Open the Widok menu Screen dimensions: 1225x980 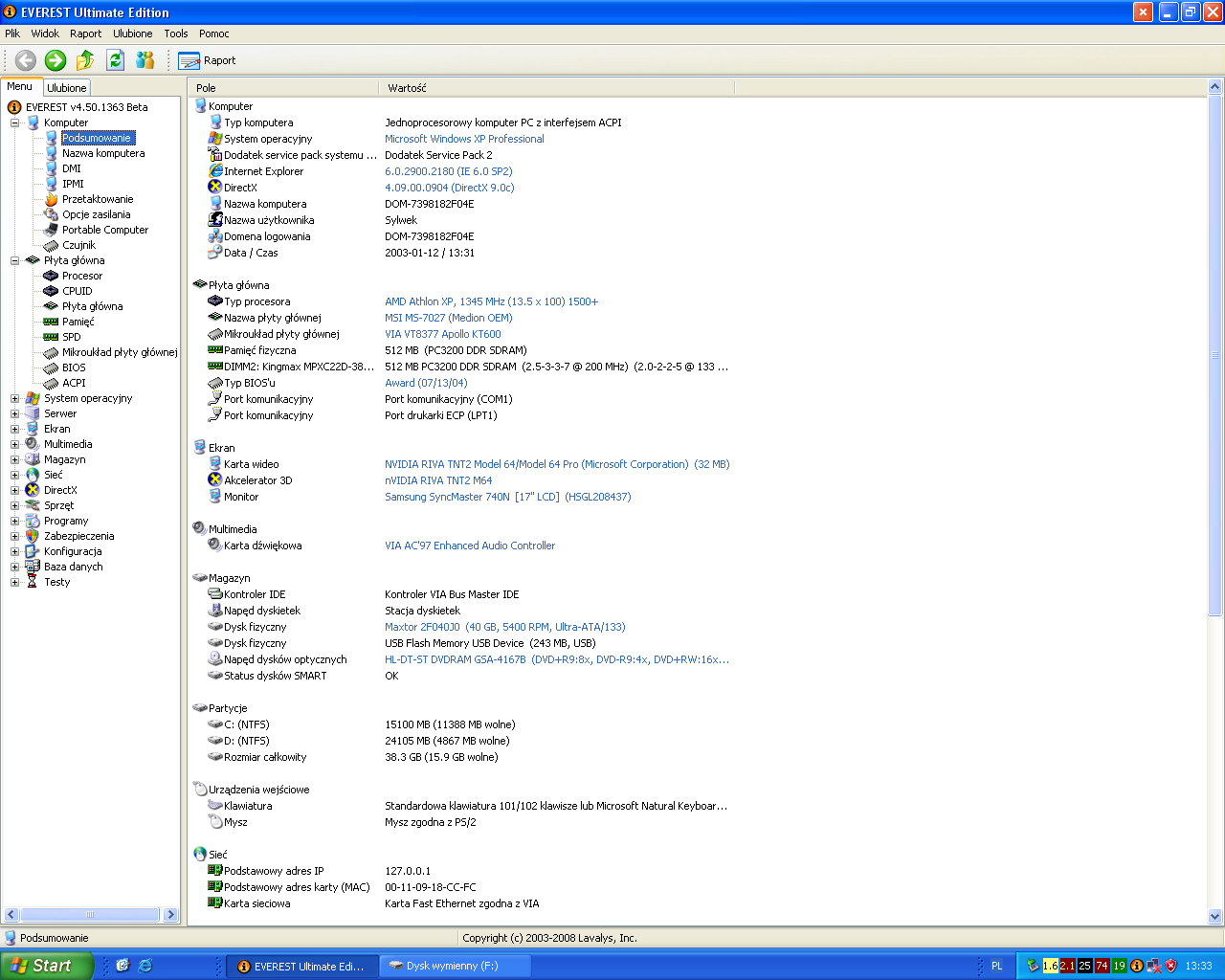click(45, 33)
